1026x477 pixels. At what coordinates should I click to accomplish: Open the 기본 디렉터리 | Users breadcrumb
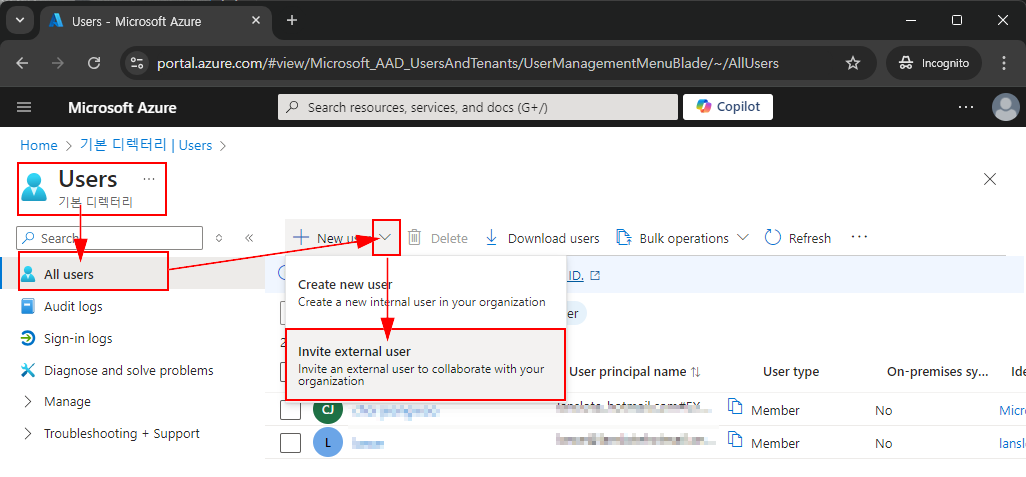coord(145,145)
